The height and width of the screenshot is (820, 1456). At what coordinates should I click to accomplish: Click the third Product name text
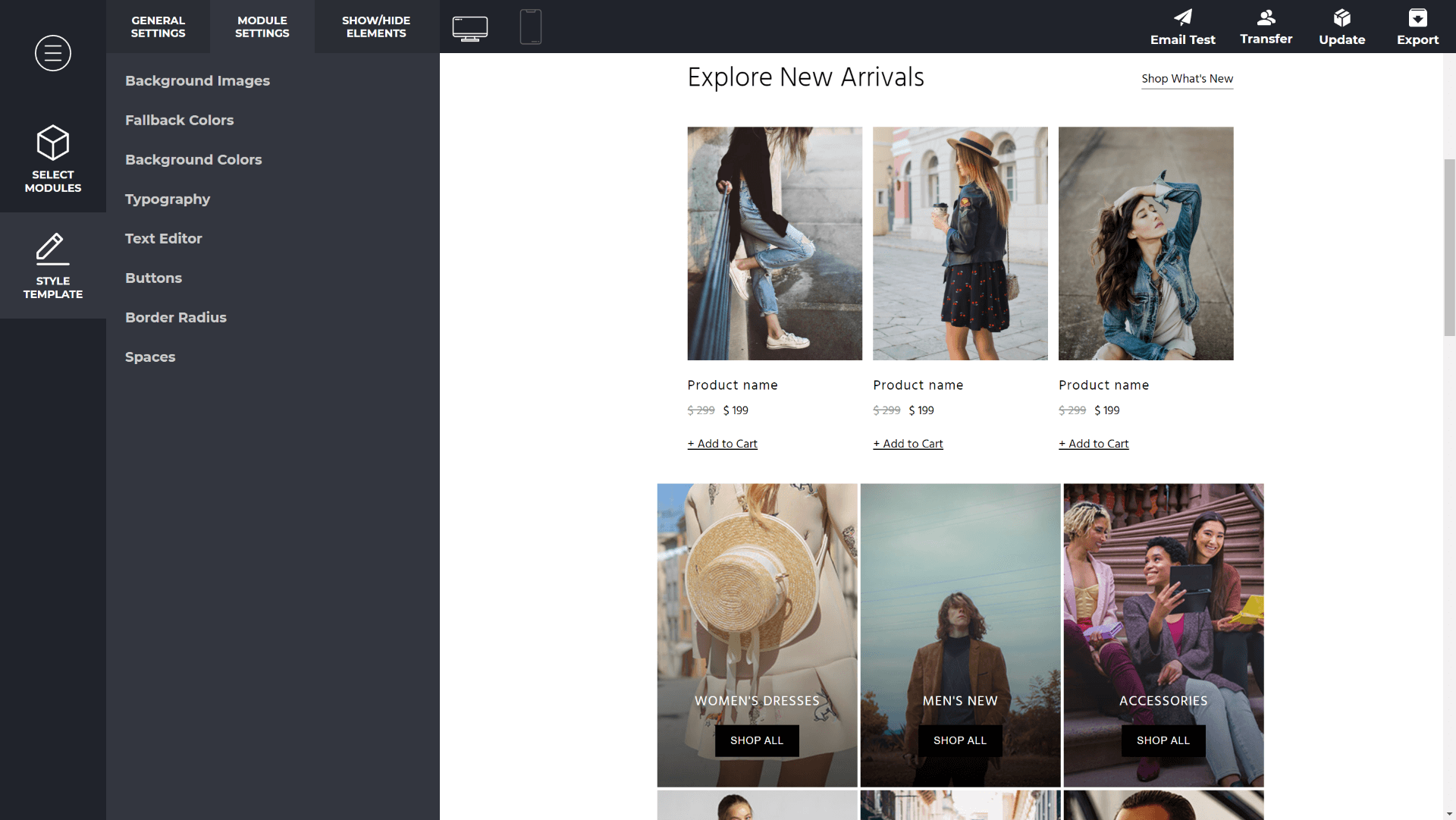pos(1104,385)
